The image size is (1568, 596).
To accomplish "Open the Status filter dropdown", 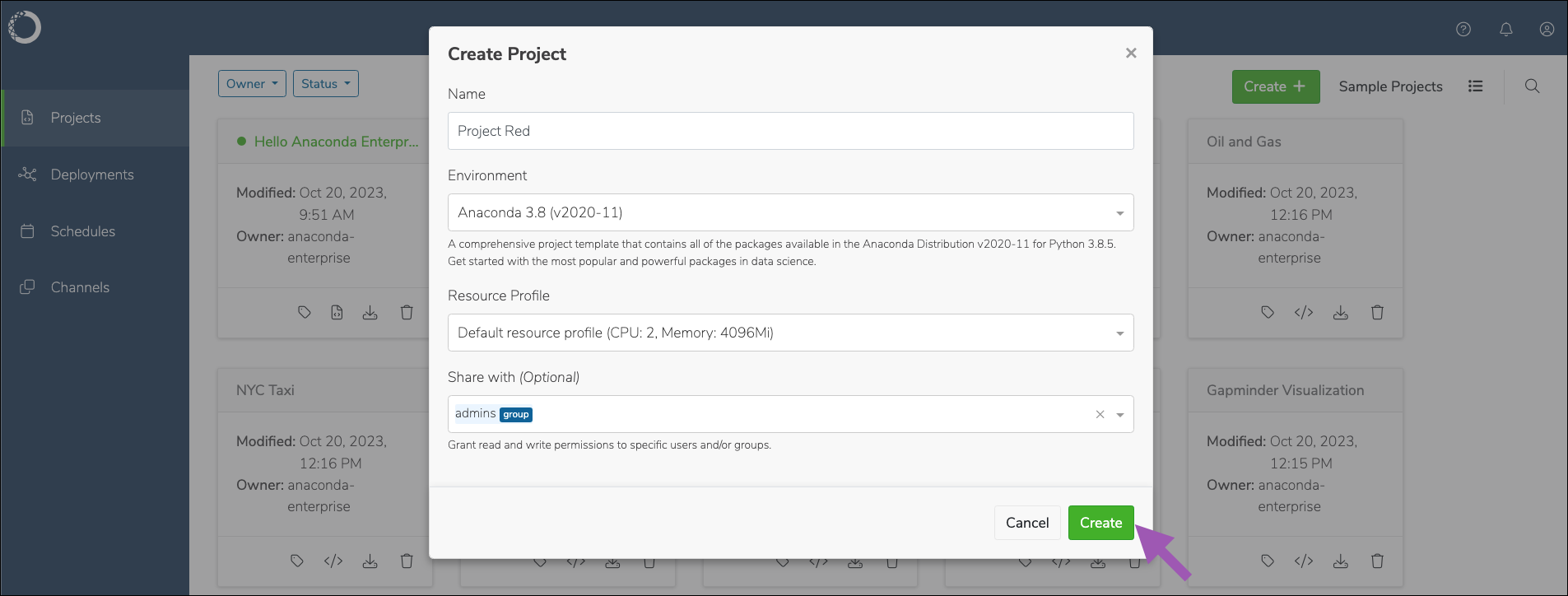I will pos(326,83).
